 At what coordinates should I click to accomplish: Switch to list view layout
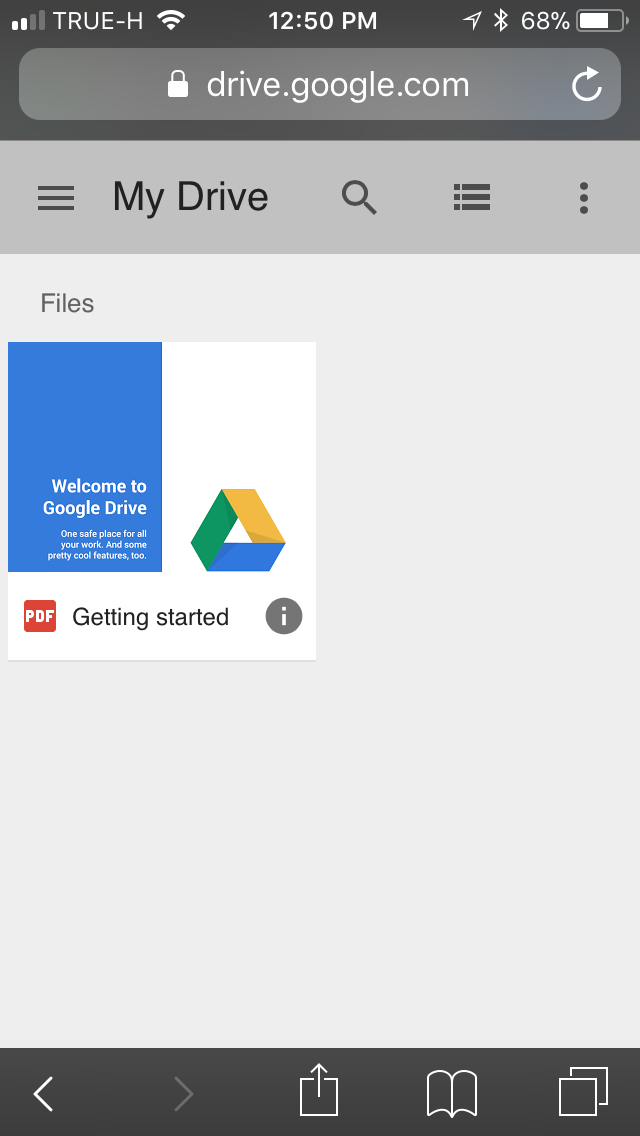[472, 198]
